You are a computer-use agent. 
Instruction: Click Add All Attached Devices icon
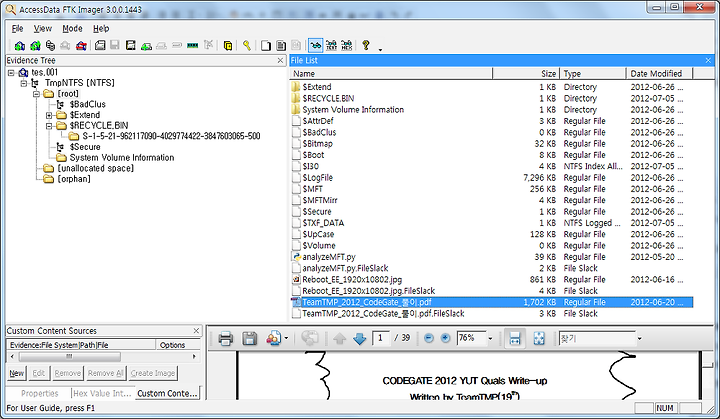point(35,45)
